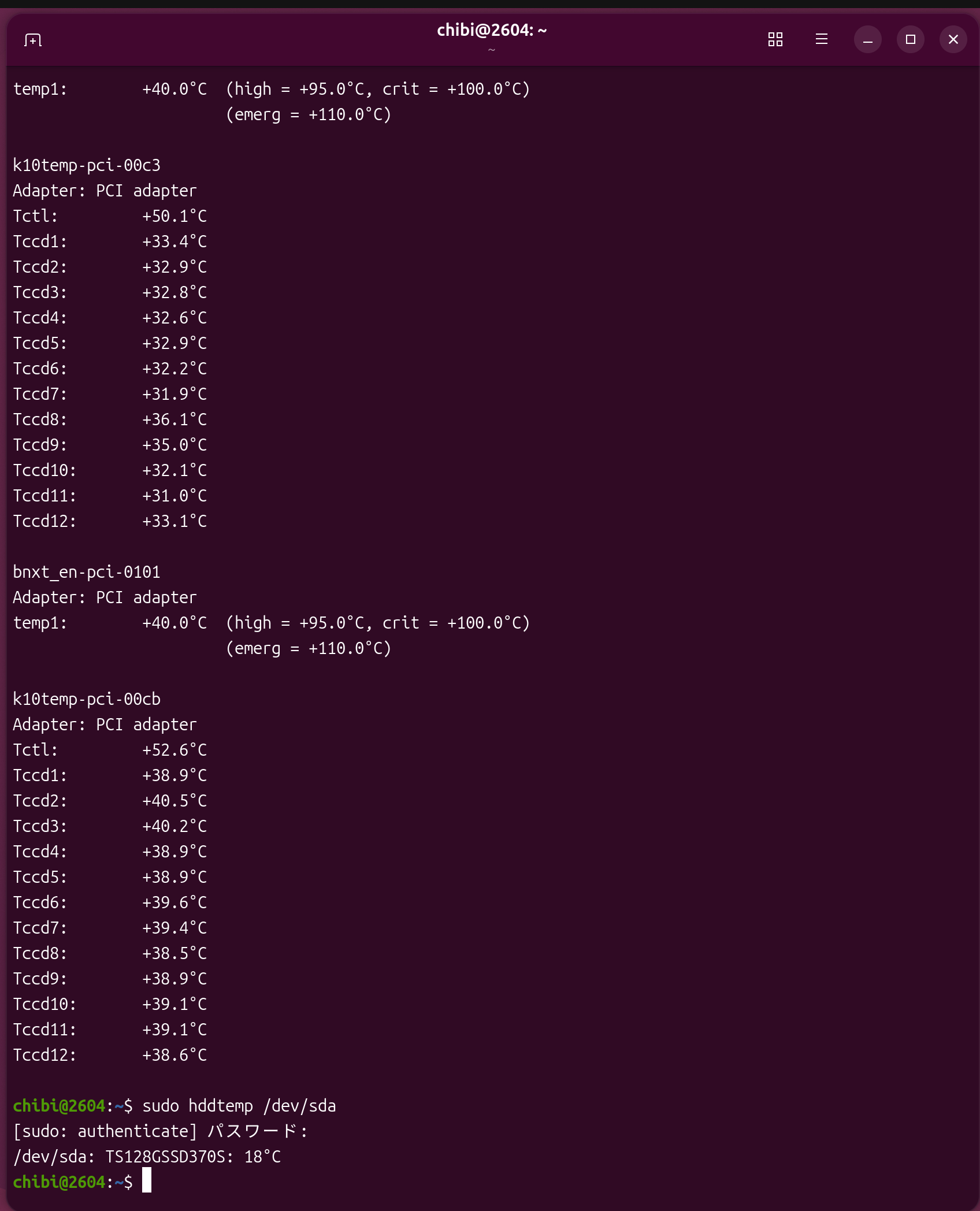The width and height of the screenshot is (980, 1211).
Task: Open the terminal hamburger main menu
Action: 821,39
